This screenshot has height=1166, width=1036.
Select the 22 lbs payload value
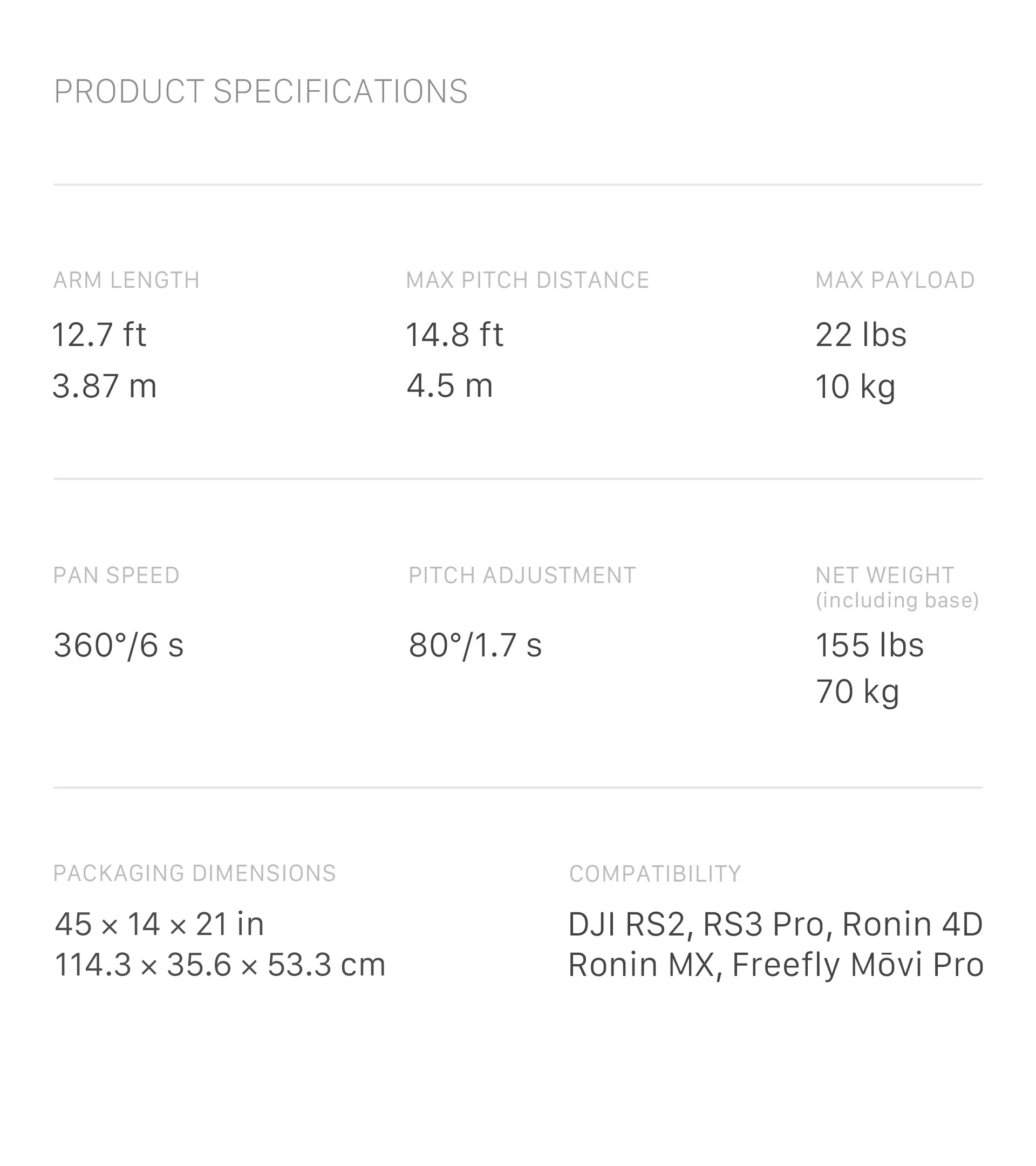click(x=861, y=334)
